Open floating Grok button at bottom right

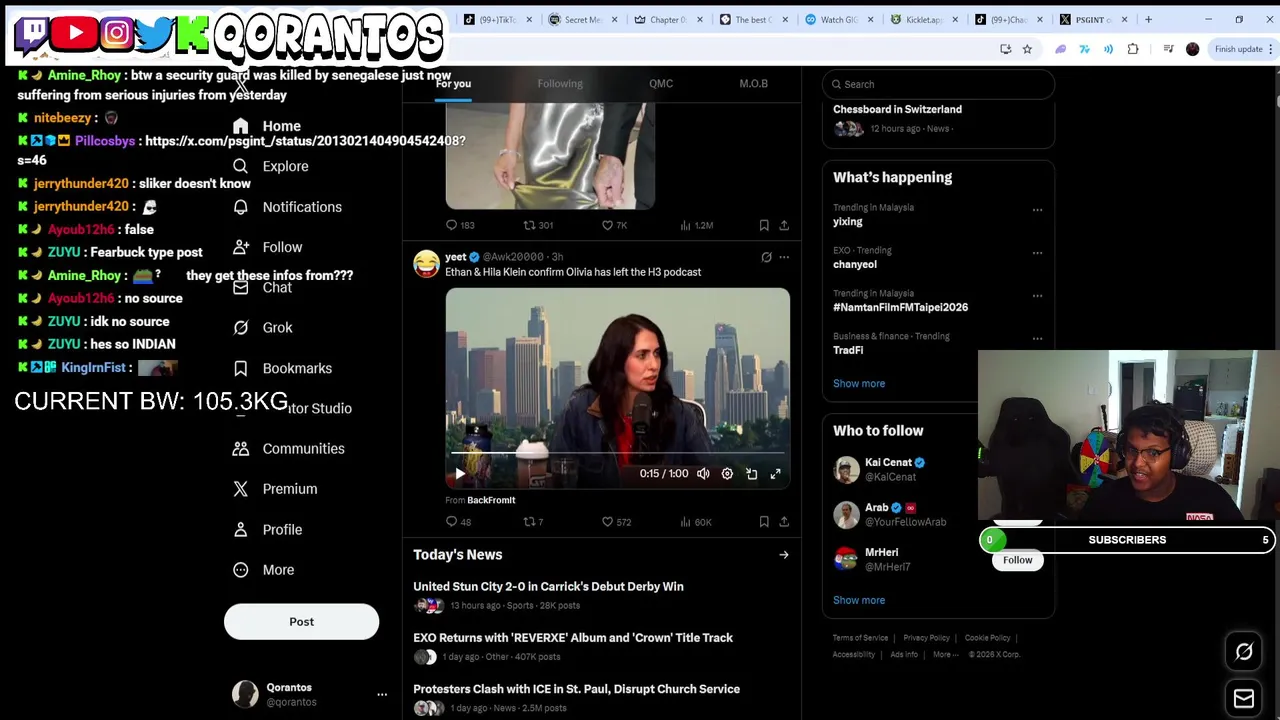tap(1244, 652)
